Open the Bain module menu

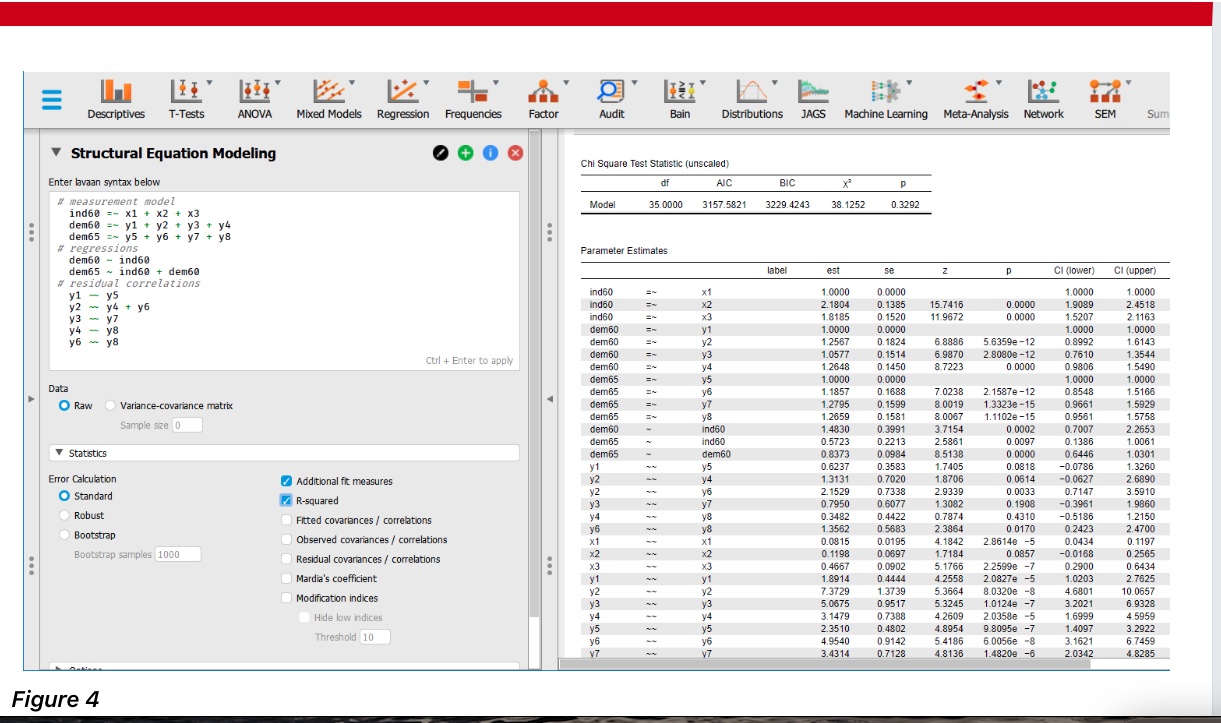(x=680, y=99)
